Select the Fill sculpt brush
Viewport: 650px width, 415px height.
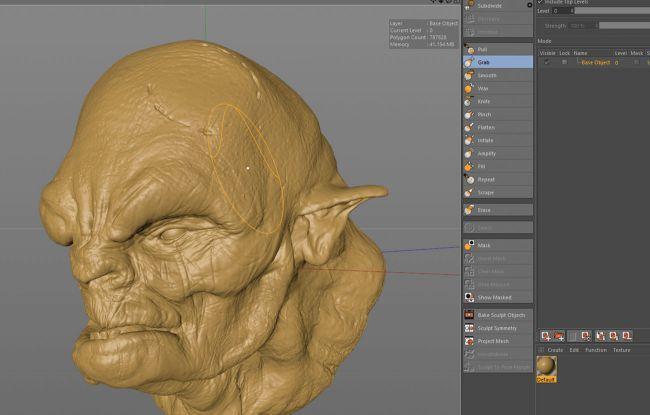pos(497,166)
